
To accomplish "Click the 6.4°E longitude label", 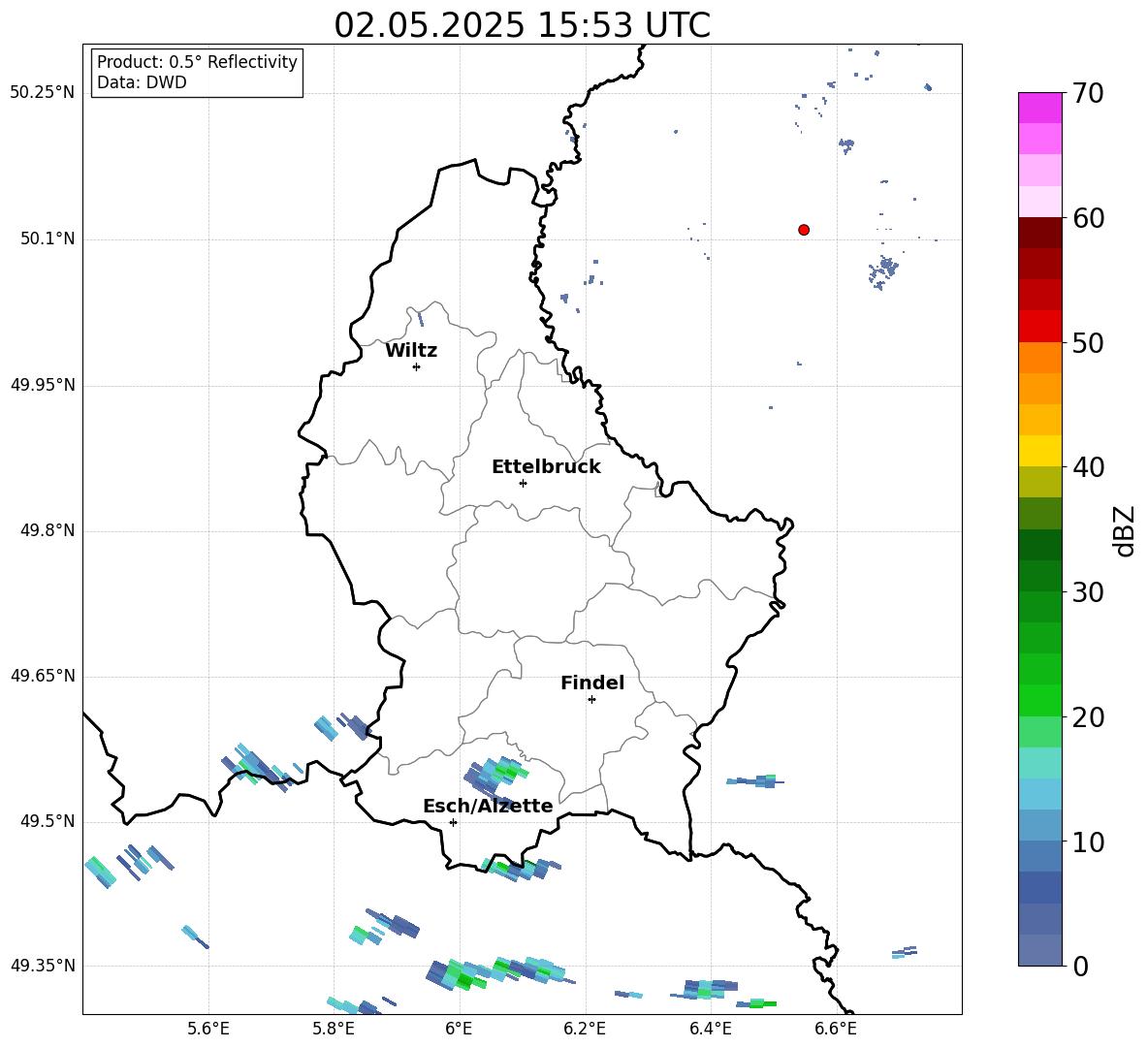I will [710, 1029].
